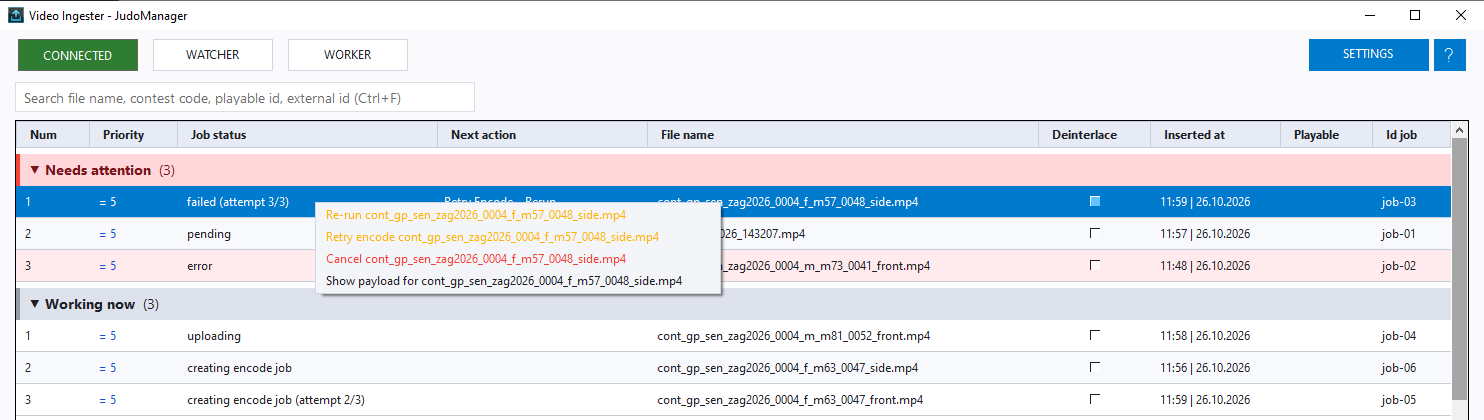Screen dimensions: 1484x420
Task: Toggle Deinterlace checkbox for job-03
Action: 1095,202
